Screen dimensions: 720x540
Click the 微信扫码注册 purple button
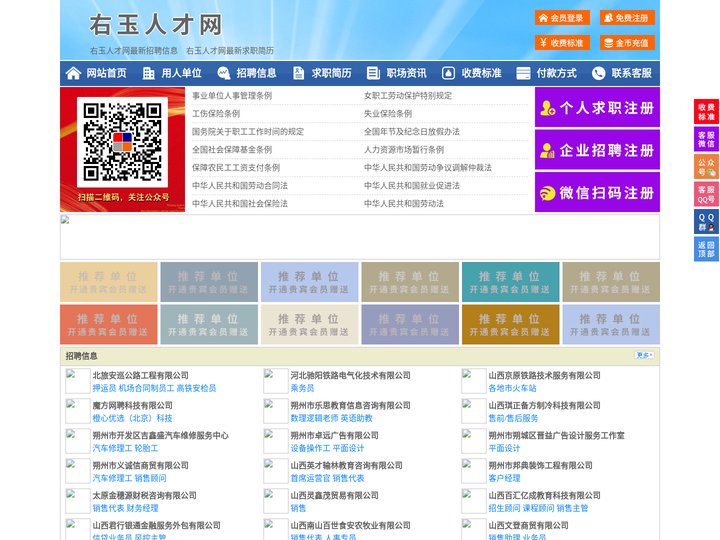pos(597,192)
